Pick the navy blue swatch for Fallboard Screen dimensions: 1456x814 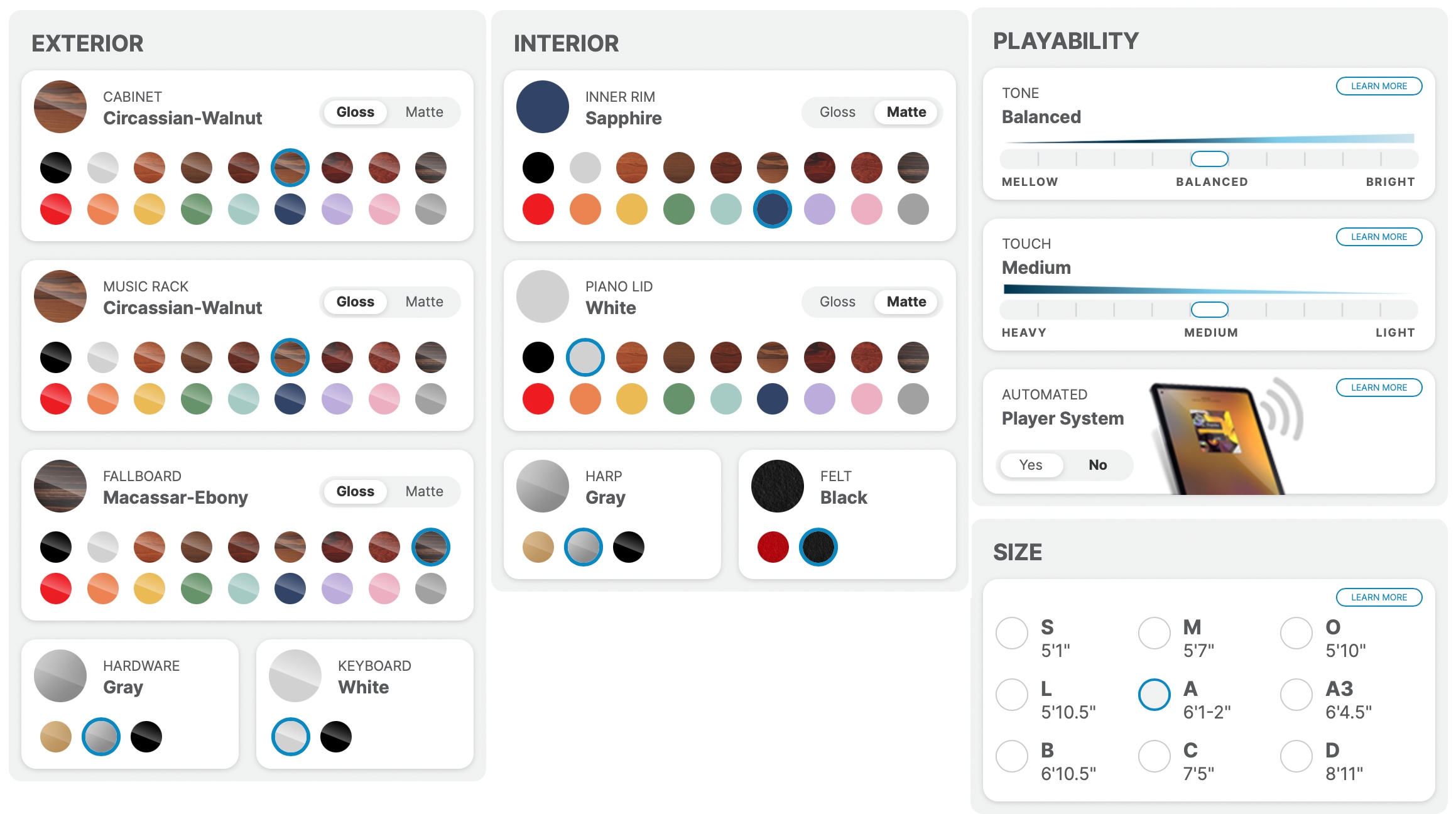pos(290,589)
